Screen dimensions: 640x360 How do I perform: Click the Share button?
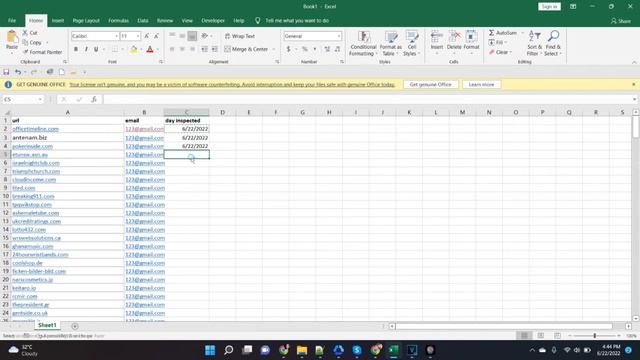[621, 21]
